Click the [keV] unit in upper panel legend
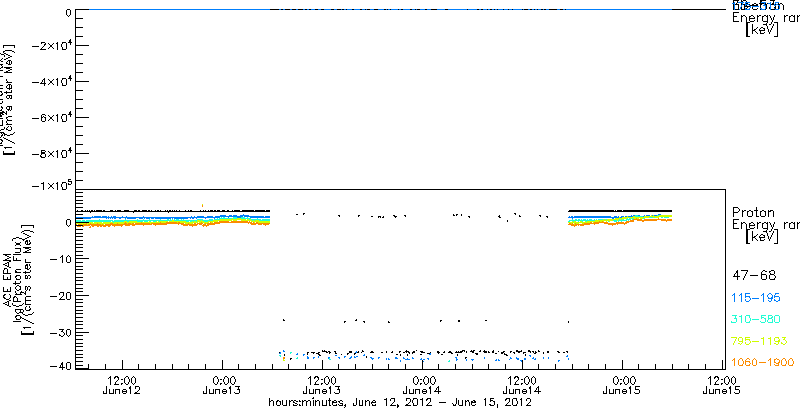 tap(762, 30)
